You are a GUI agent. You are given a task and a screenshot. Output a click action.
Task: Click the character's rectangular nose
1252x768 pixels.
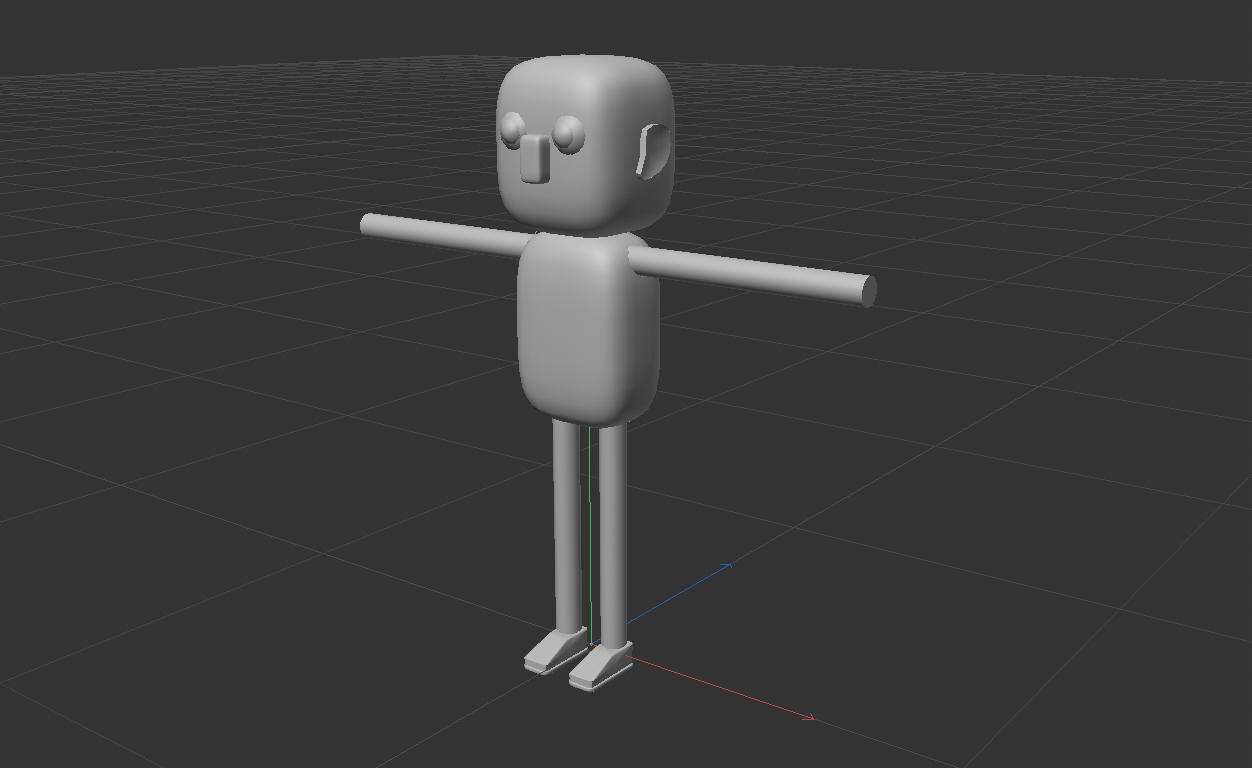click(x=535, y=159)
